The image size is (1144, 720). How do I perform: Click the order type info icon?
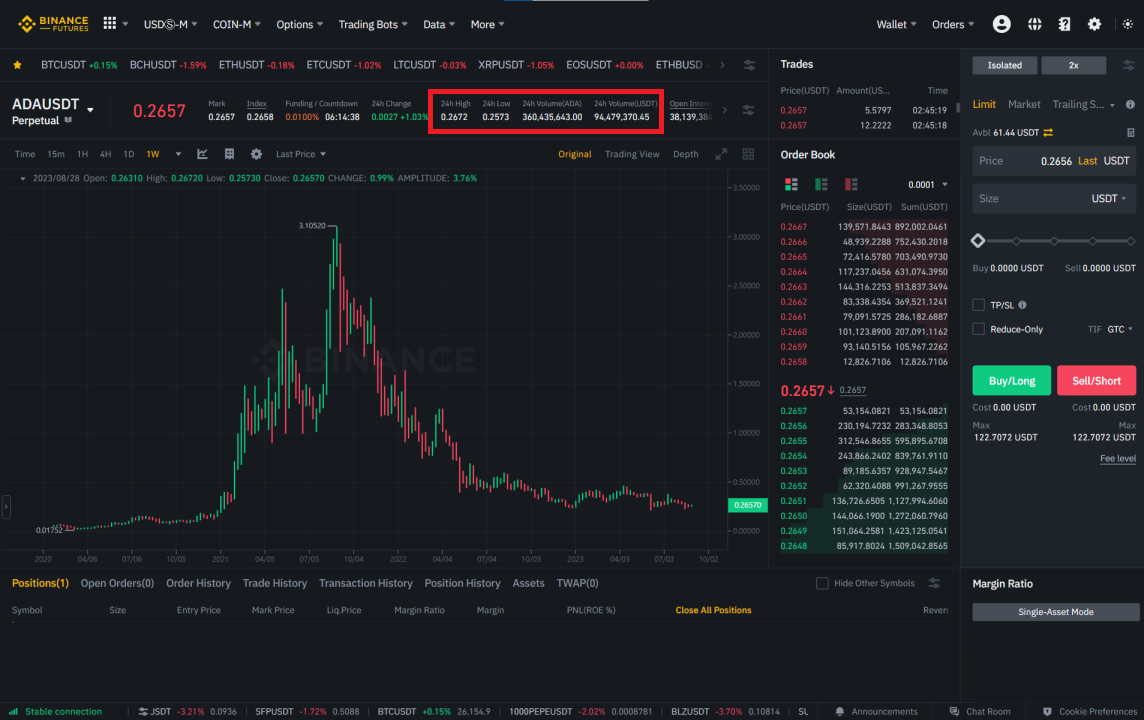click(x=1130, y=104)
